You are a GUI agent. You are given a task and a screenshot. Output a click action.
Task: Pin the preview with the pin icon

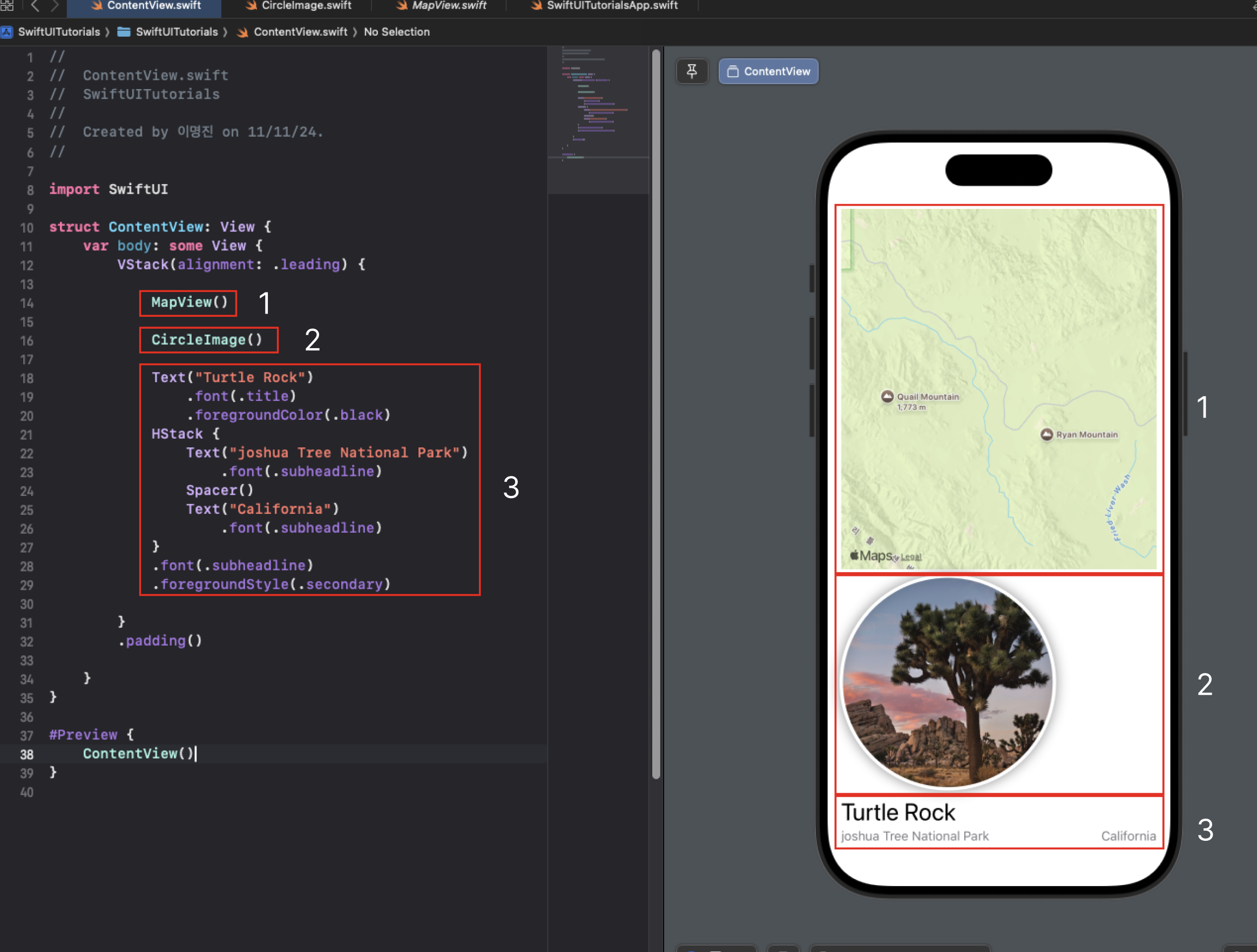692,72
